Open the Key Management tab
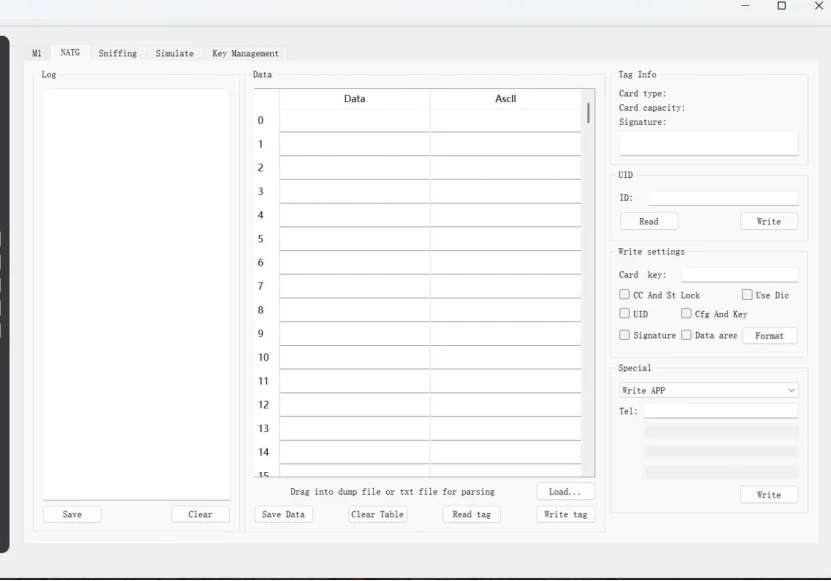Viewport: 831px width, 581px height. click(245, 53)
